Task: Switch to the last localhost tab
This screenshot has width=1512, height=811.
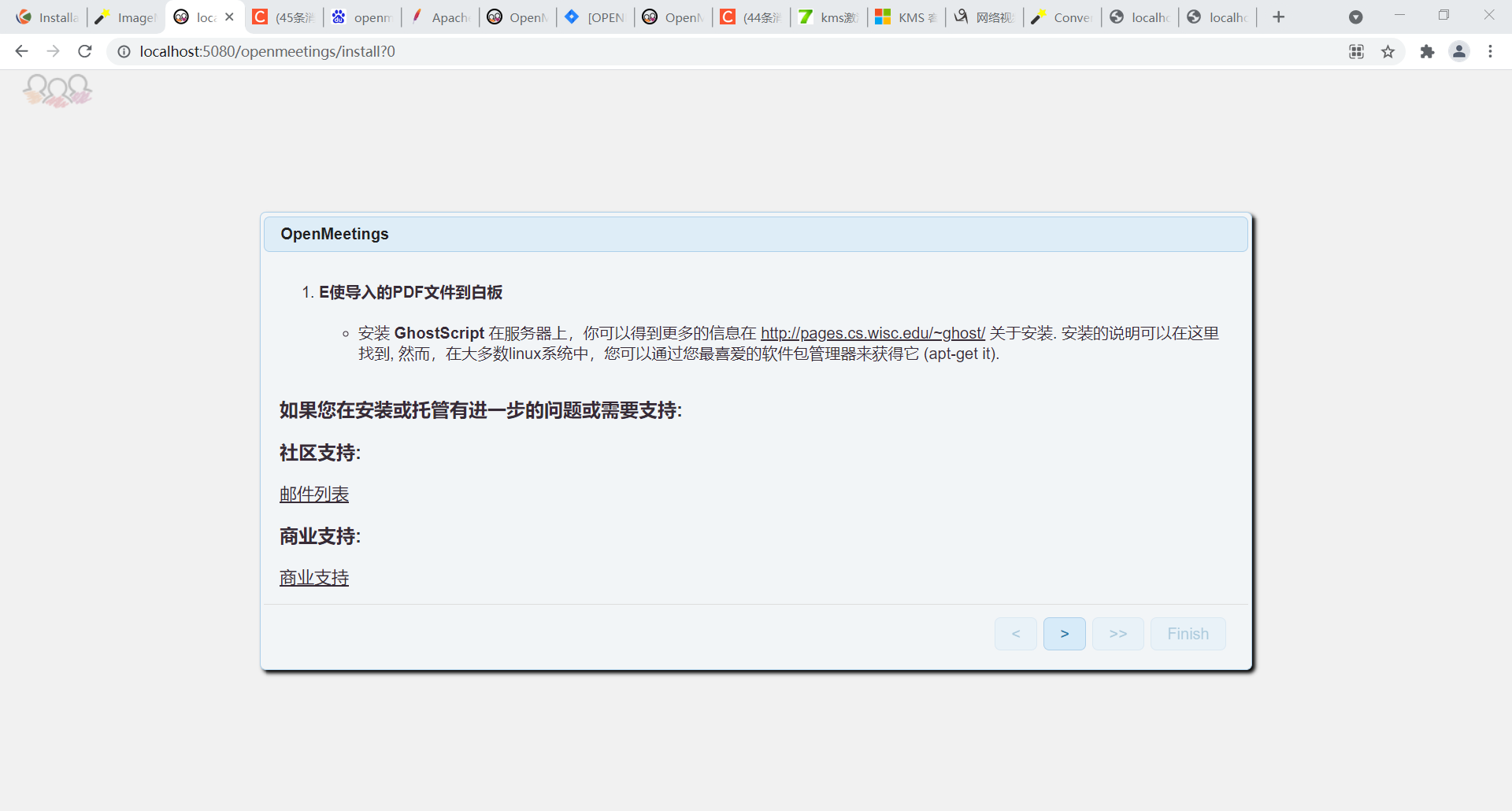Action: click(x=1218, y=17)
